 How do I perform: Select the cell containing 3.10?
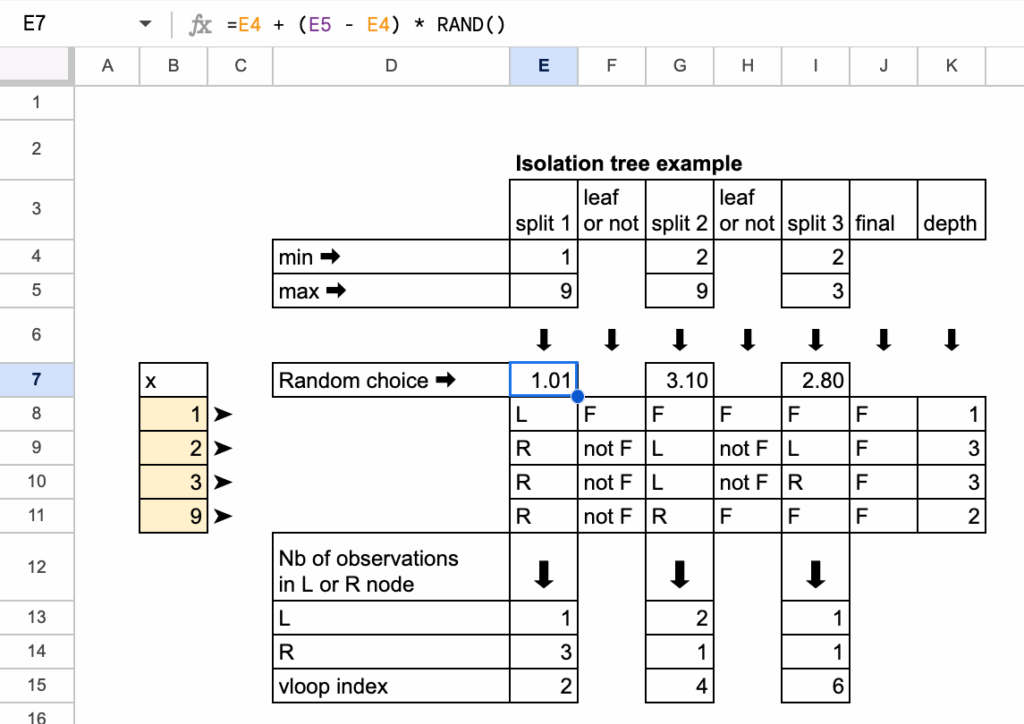(679, 380)
